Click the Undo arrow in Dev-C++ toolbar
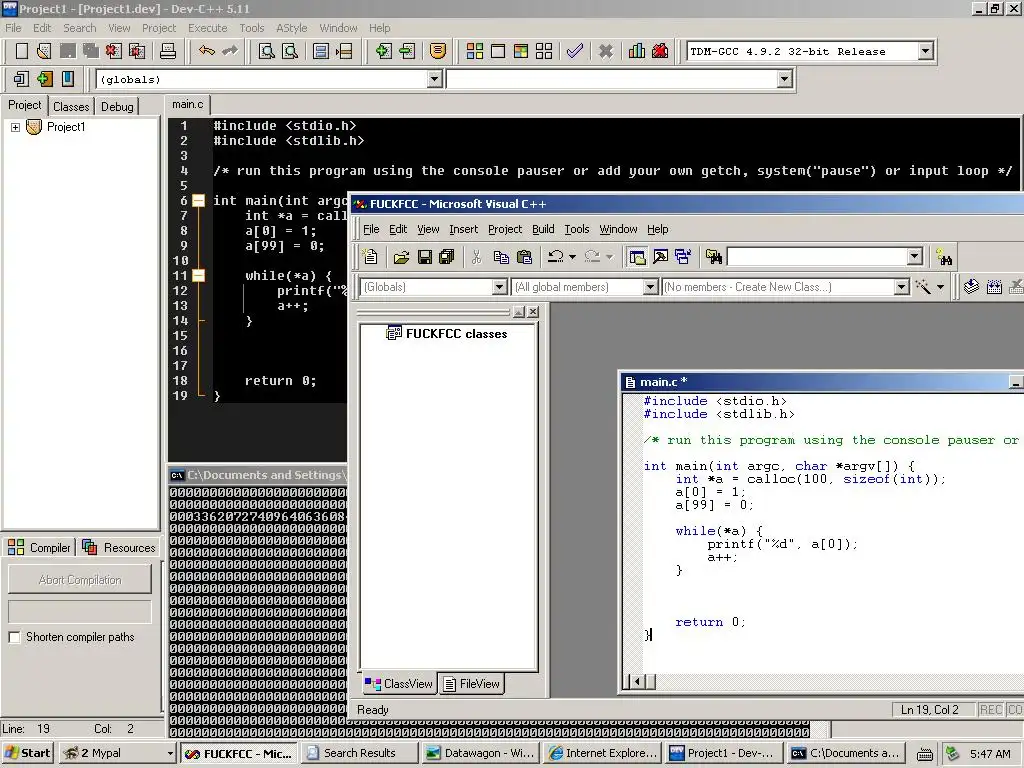 coord(207,51)
